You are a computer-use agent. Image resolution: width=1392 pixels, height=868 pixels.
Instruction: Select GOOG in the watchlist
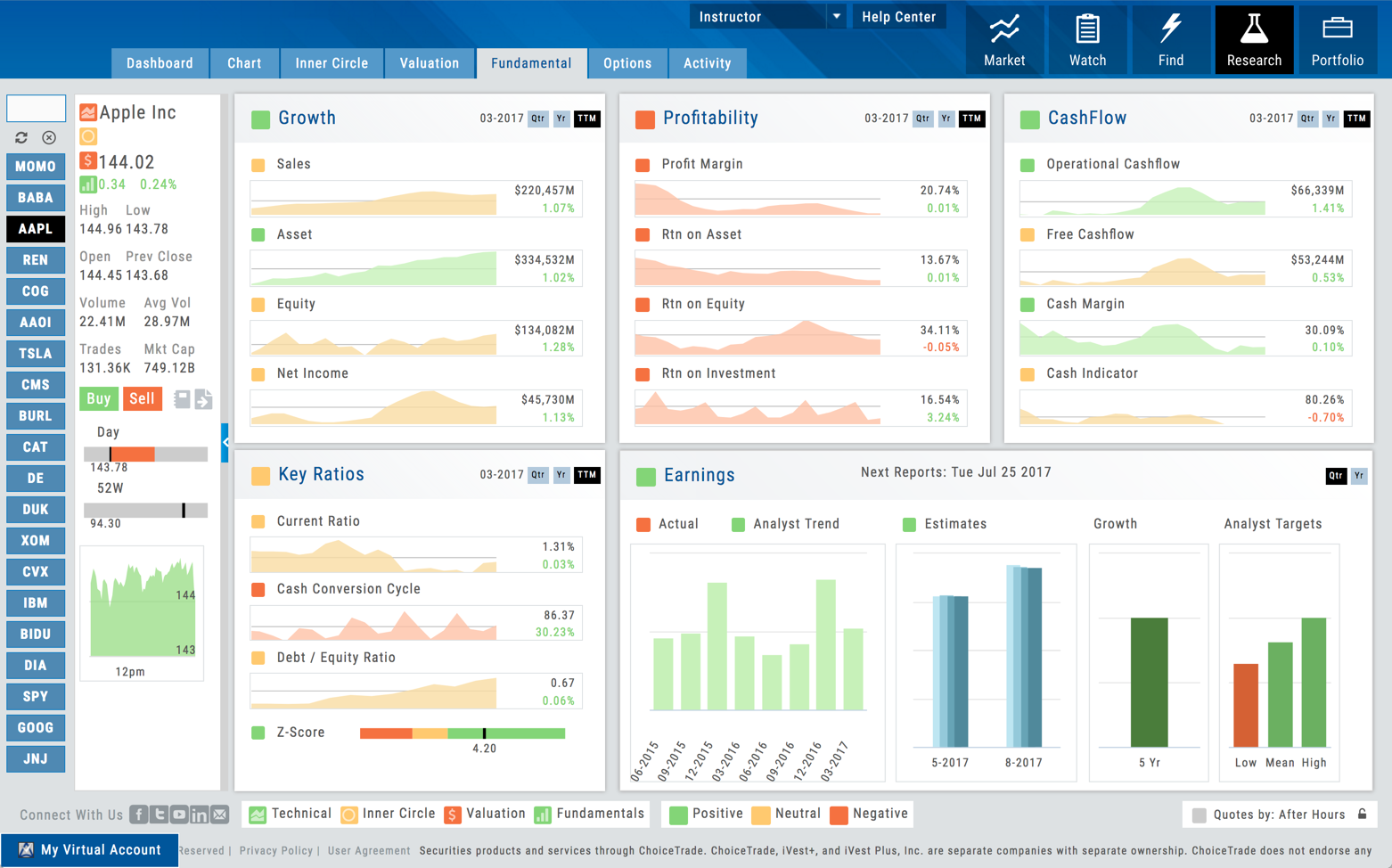(36, 728)
